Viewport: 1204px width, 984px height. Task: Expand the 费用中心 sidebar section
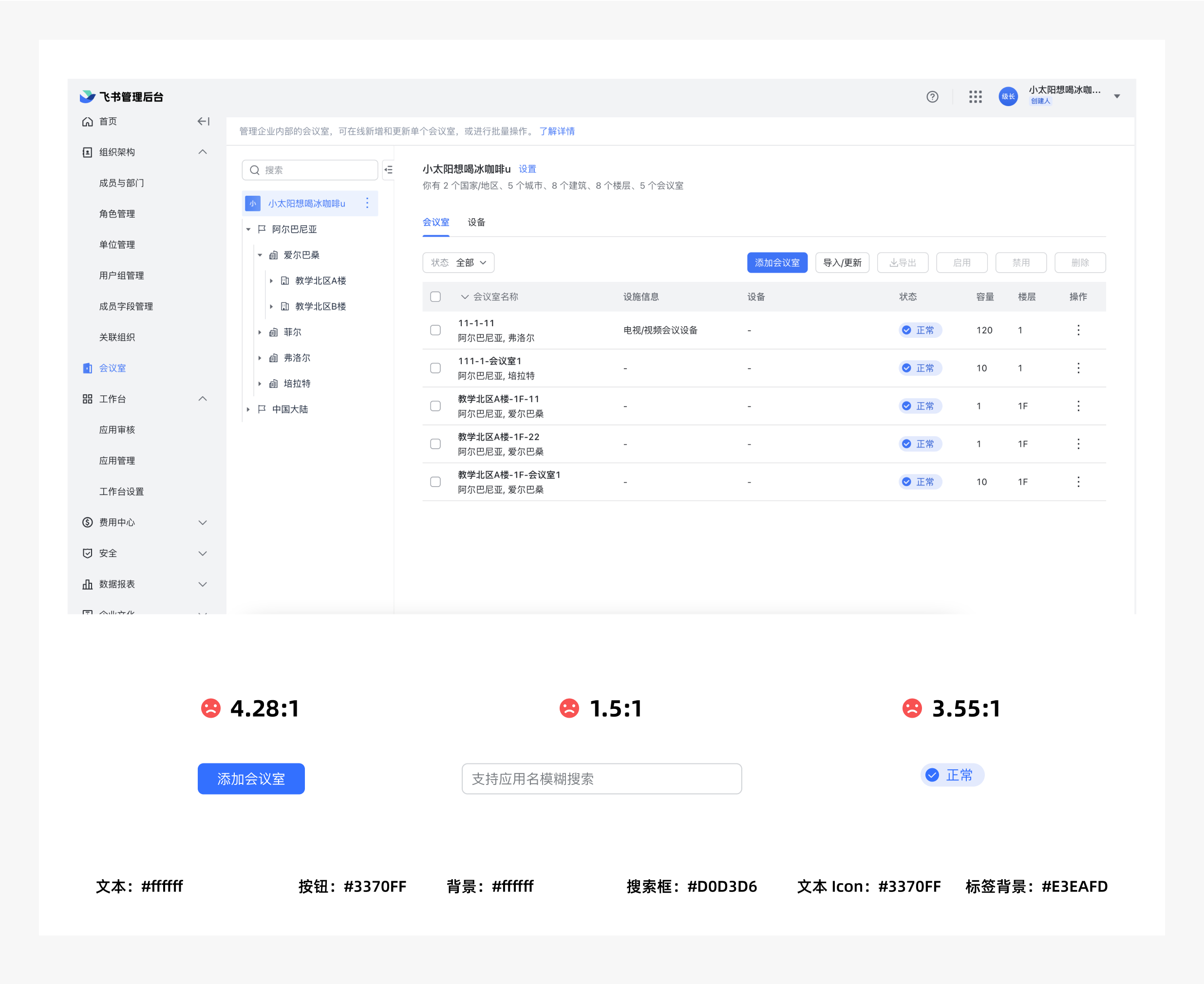click(x=202, y=522)
